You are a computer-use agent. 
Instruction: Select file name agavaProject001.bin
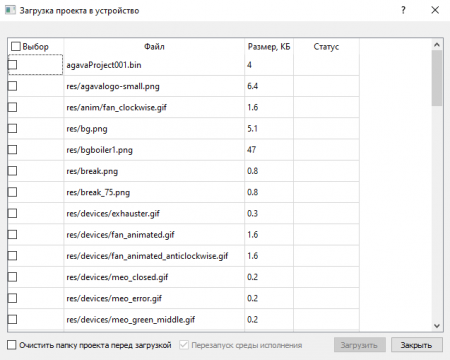click(x=104, y=65)
